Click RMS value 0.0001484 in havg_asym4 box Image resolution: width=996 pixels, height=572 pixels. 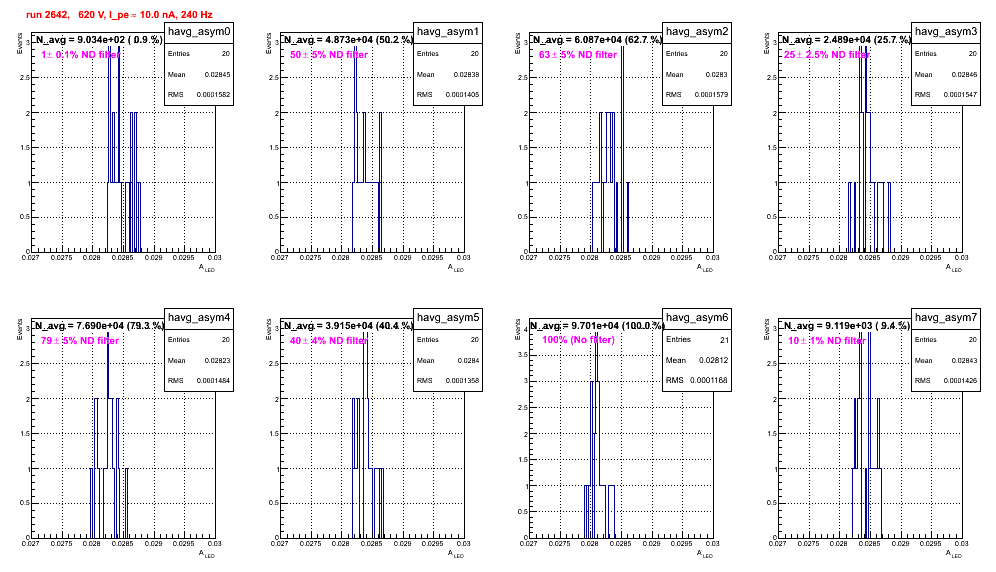[213, 381]
